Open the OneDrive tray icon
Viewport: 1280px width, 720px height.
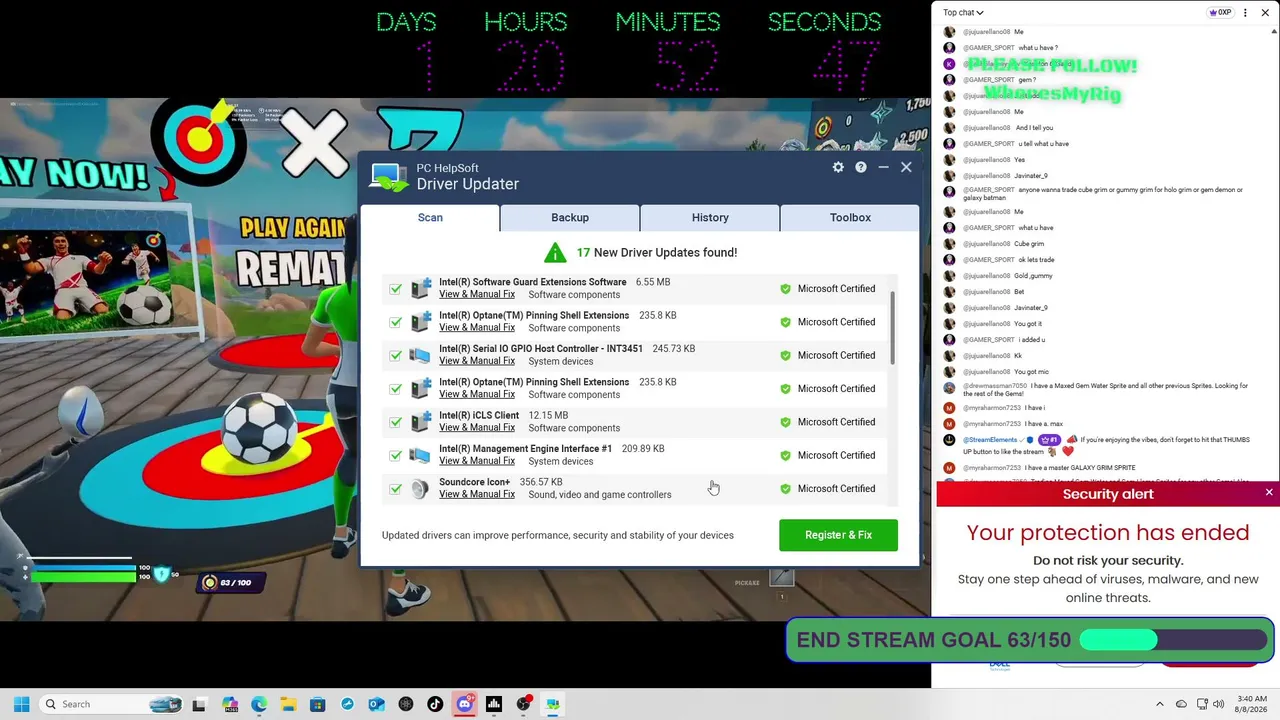pos(1181,704)
